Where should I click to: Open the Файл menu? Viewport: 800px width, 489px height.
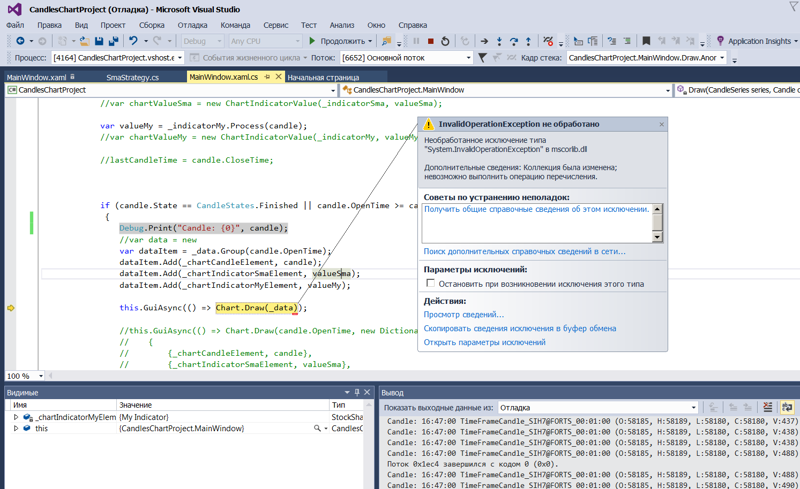15,25
